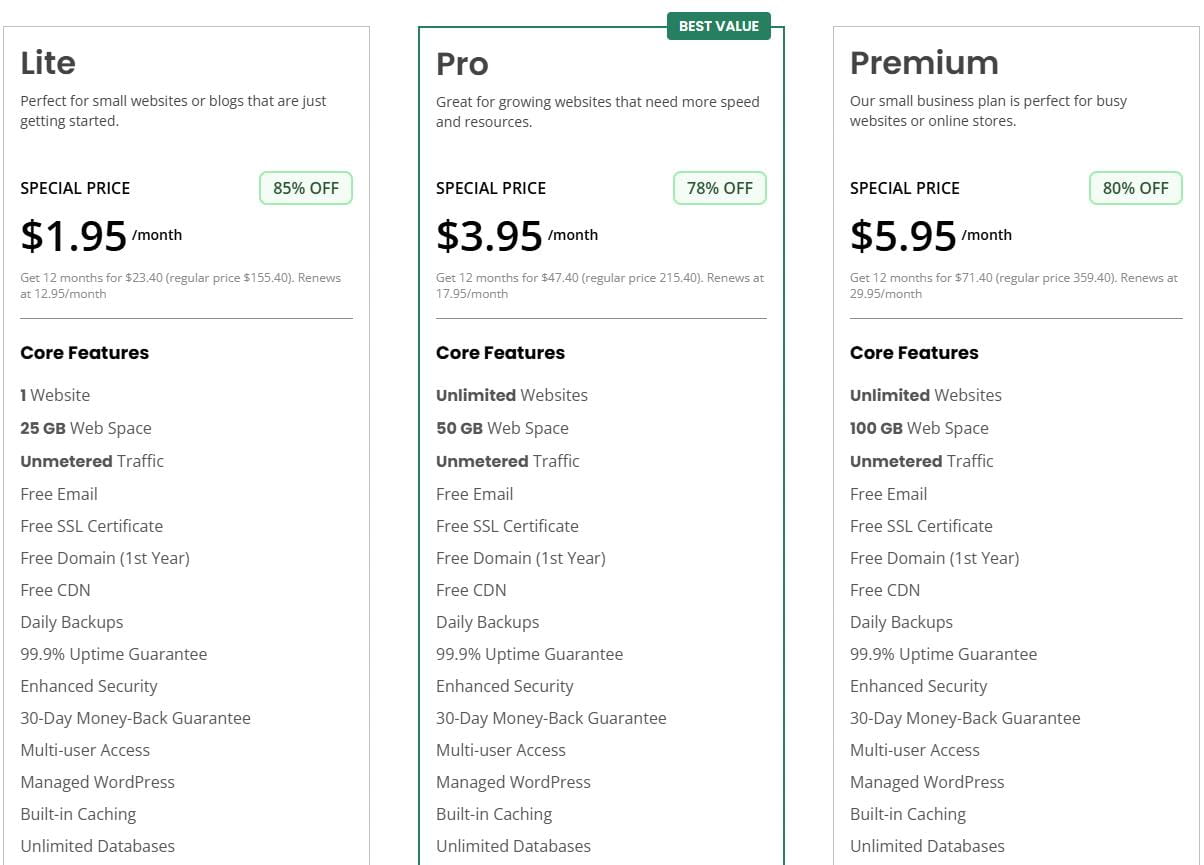Click the BEST VALUE badge on Pro
1204x865 pixels.
click(718, 26)
